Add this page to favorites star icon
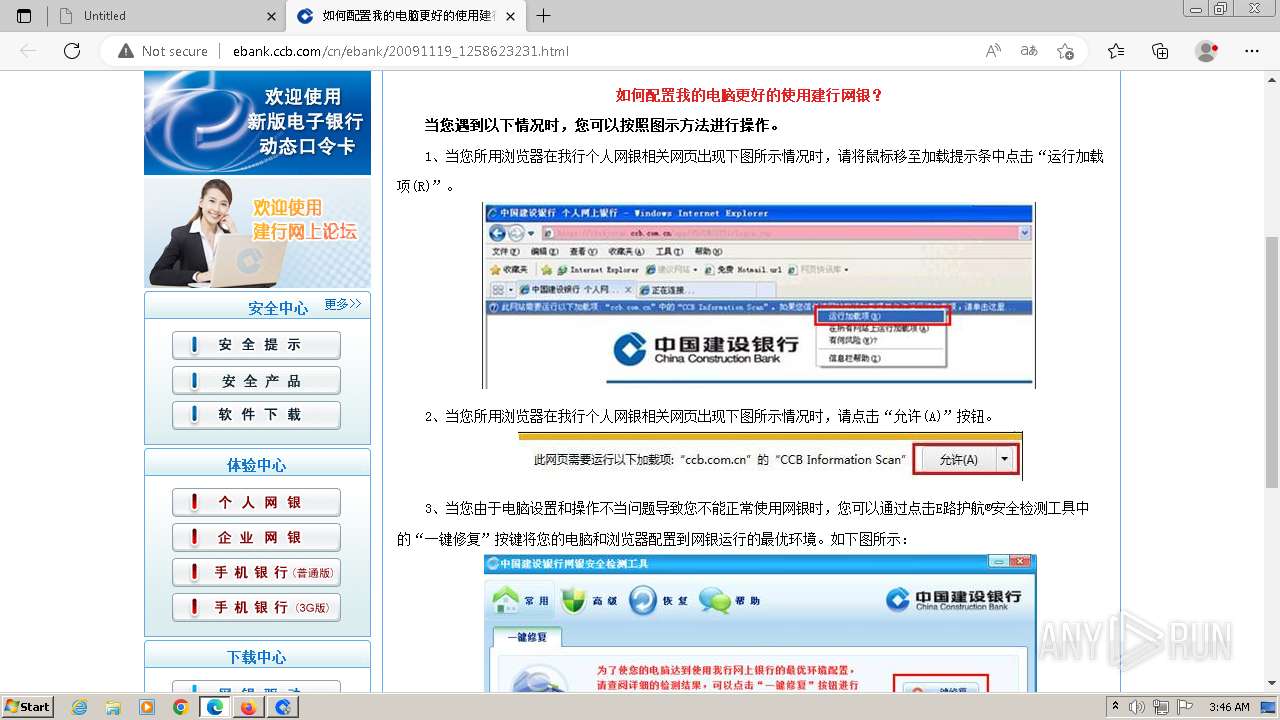This screenshot has height=720, width=1280. click(1065, 51)
